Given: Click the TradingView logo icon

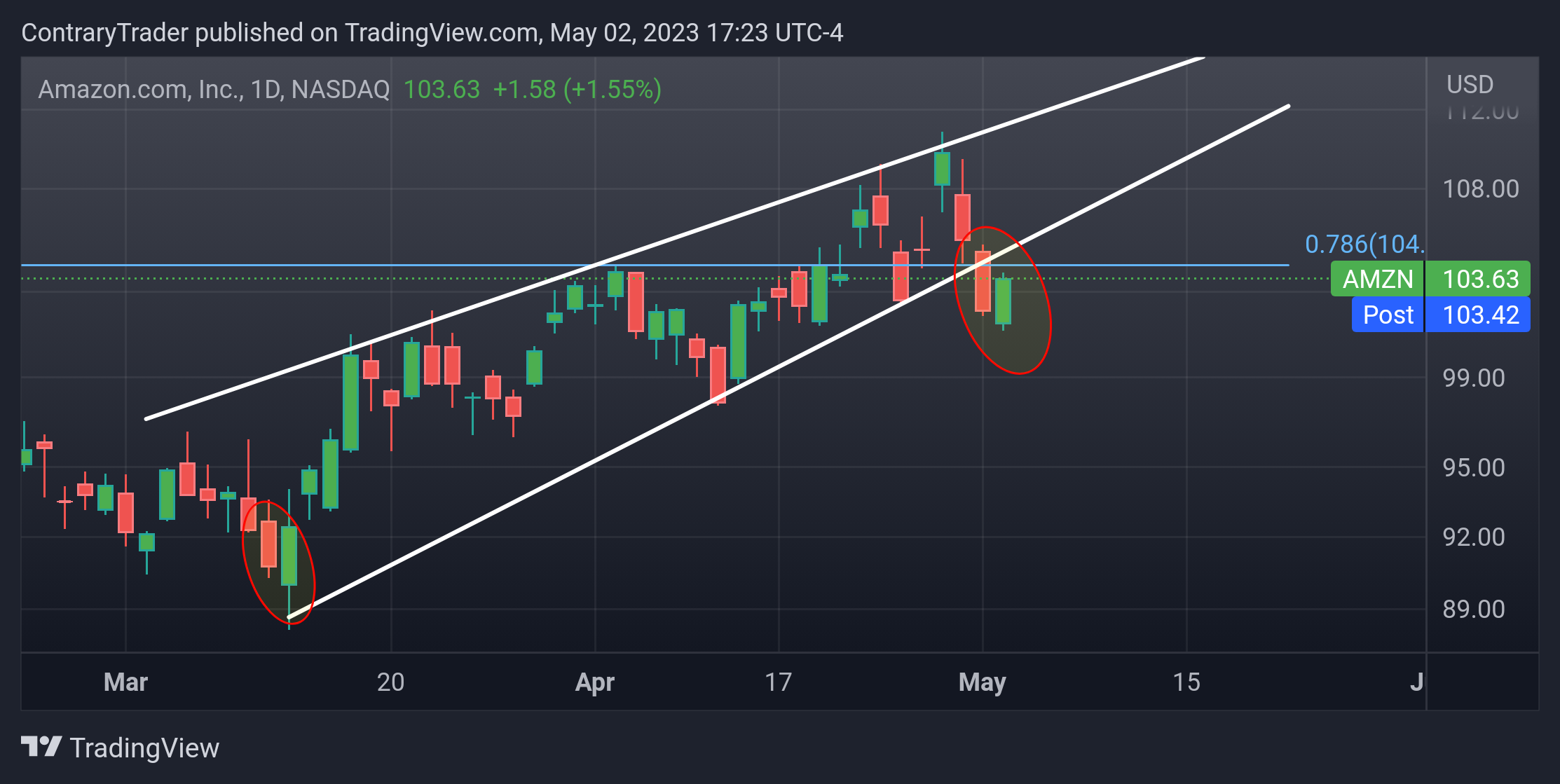Looking at the screenshot, I should 41,747.
